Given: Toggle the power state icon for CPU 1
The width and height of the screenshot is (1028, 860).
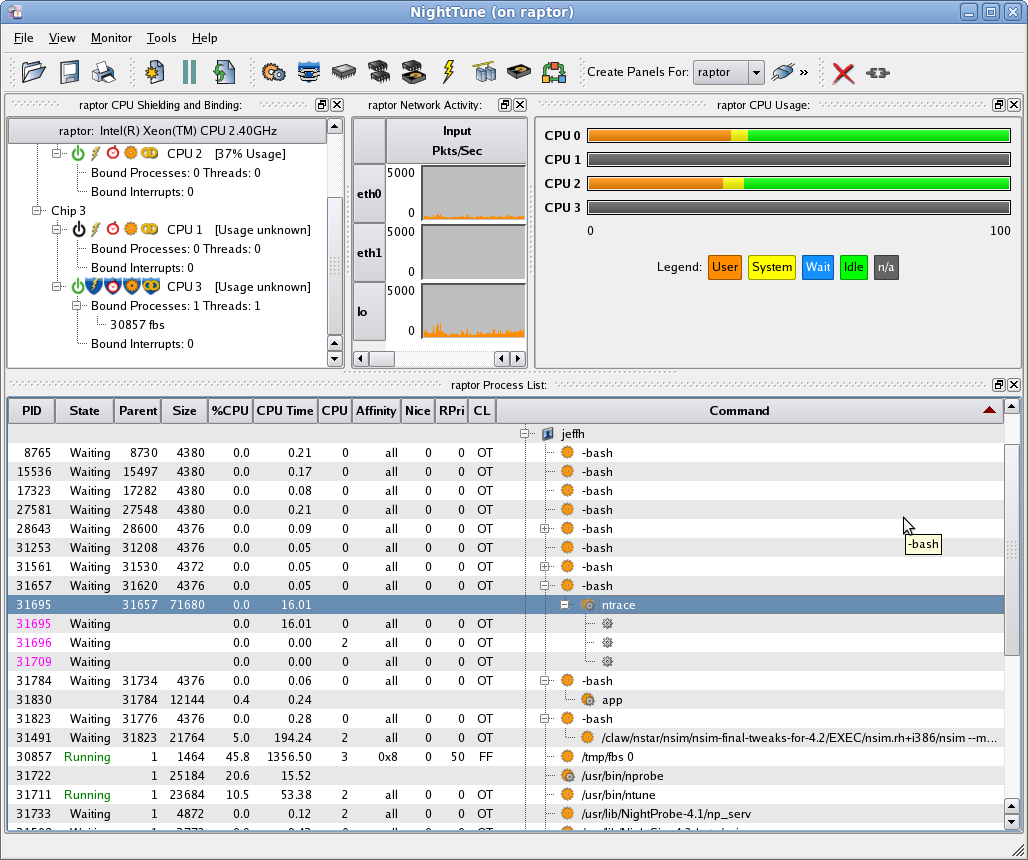Looking at the screenshot, I should [x=78, y=230].
